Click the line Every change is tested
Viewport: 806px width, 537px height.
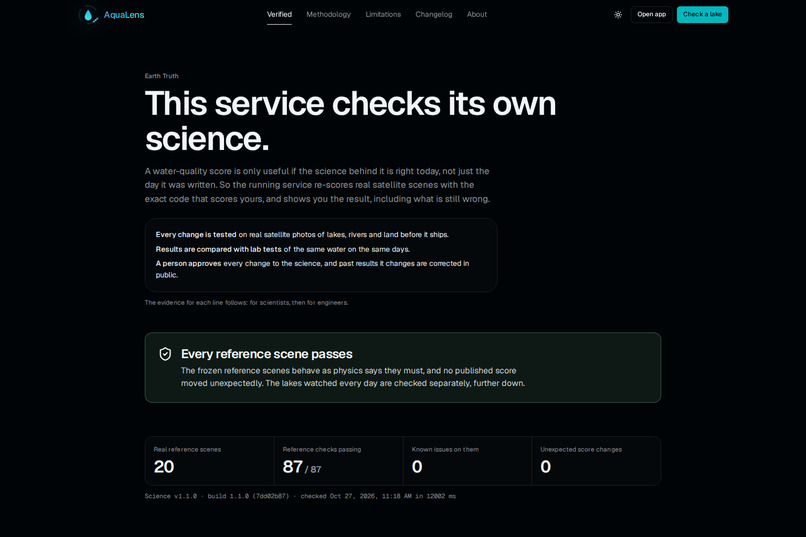point(302,235)
